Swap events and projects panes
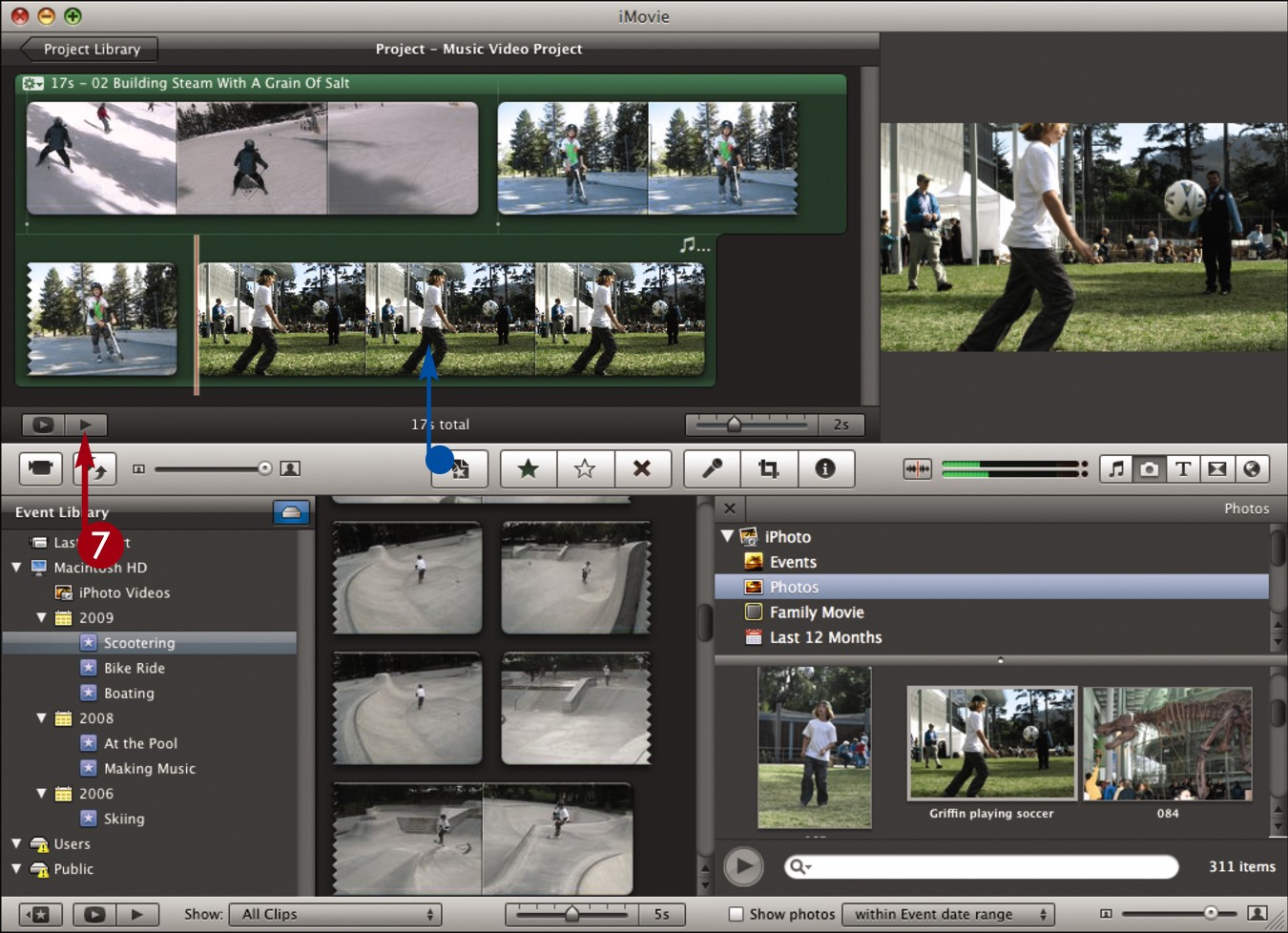This screenshot has height=933, width=1288. click(x=97, y=468)
